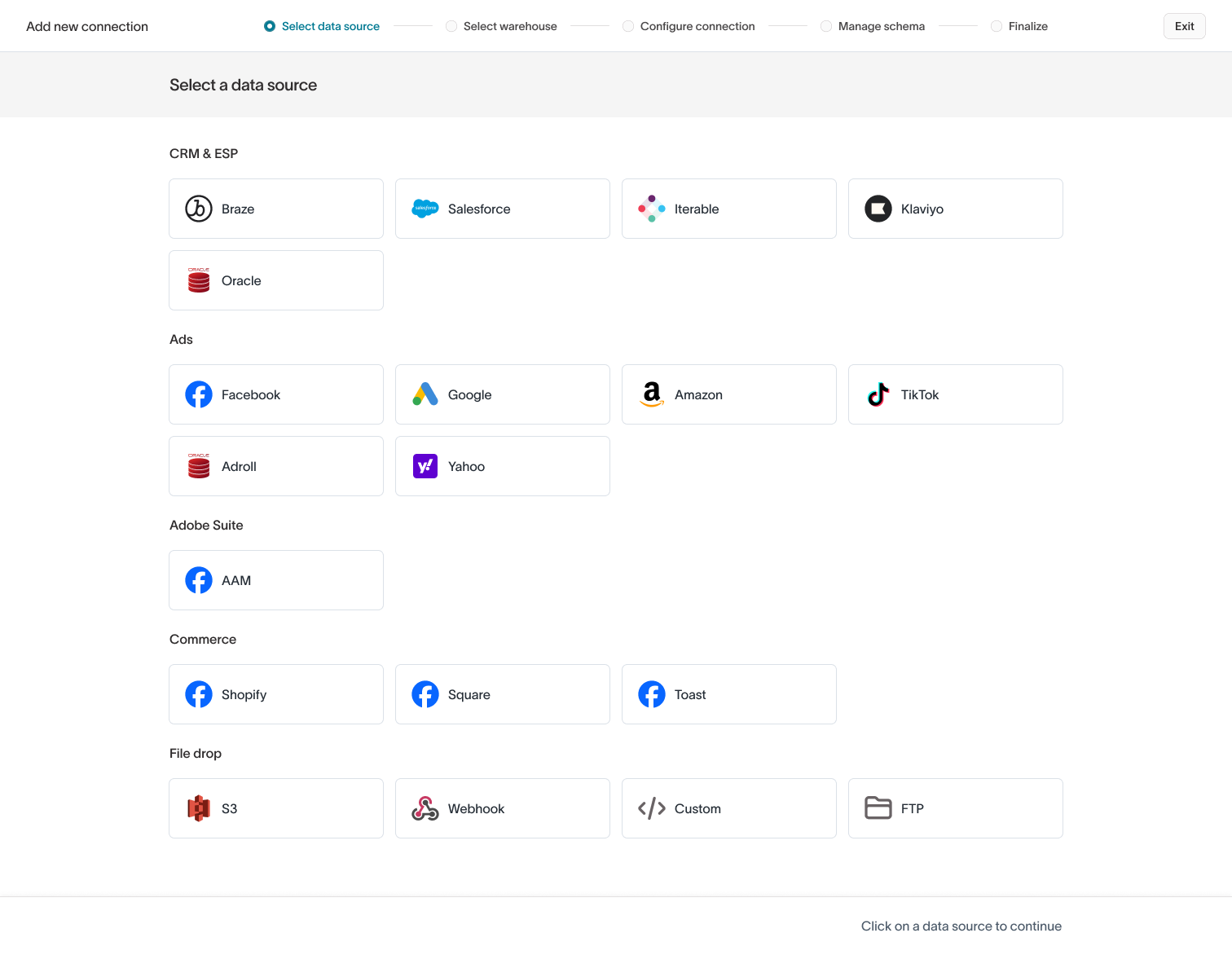
Task: Select the Salesforce cloud icon
Action: coord(425,209)
